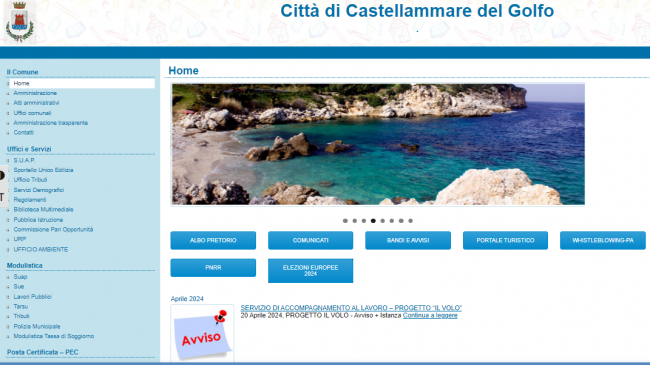The height and width of the screenshot is (365, 650).
Task: Select the second slideshow dot
Action: click(x=355, y=221)
